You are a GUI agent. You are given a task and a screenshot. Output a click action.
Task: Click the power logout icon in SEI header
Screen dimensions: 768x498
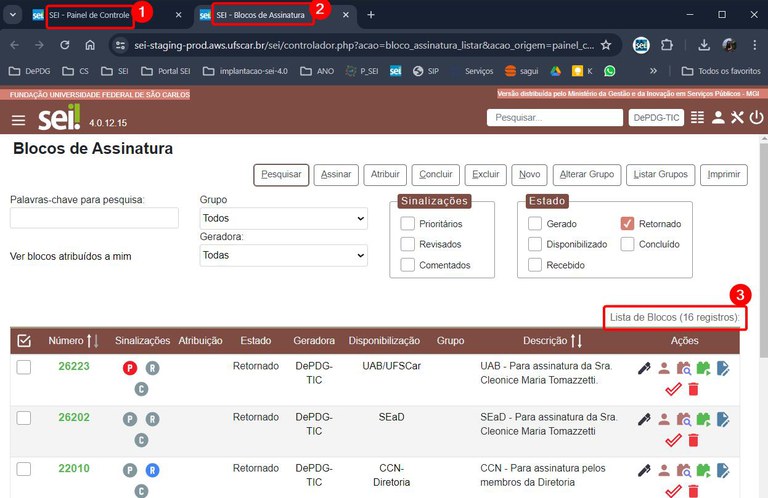click(x=756, y=118)
